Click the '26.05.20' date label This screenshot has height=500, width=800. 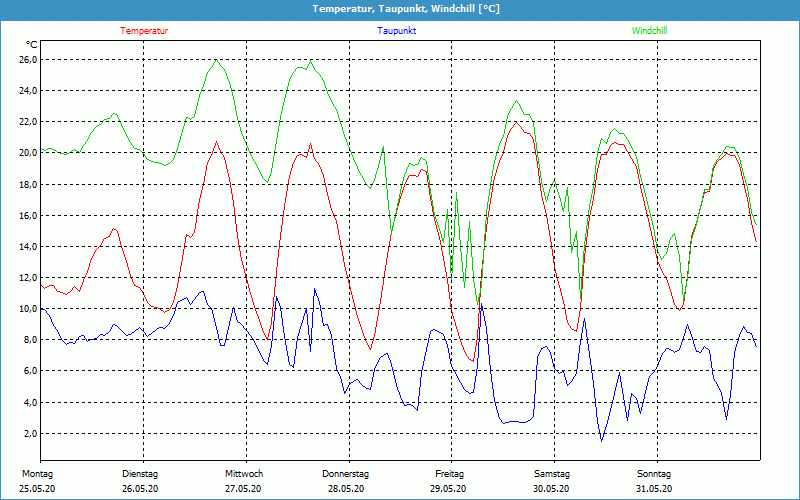pos(140,489)
